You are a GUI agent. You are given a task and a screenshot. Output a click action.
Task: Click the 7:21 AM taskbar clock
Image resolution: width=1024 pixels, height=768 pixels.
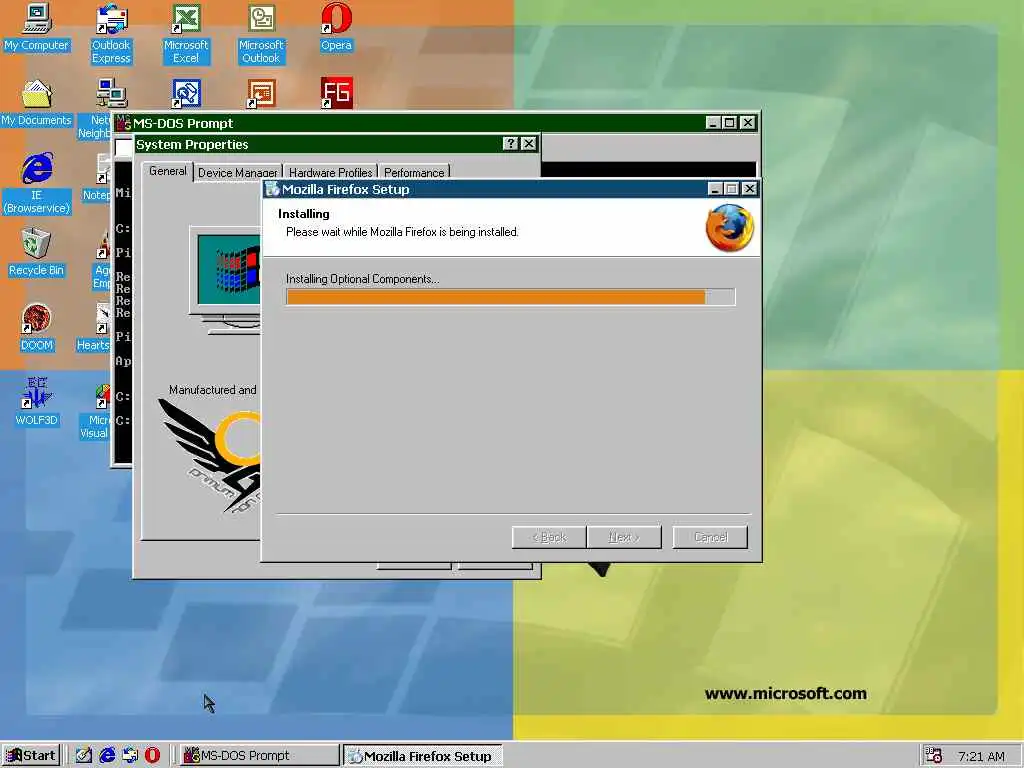tap(981, 756)
